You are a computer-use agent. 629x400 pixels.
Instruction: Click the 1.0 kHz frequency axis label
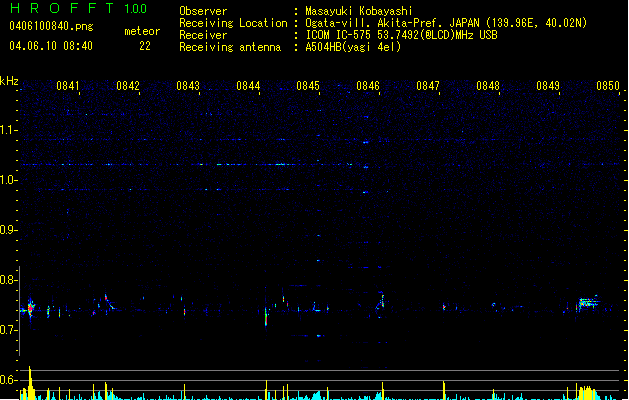tap(8, 180)
